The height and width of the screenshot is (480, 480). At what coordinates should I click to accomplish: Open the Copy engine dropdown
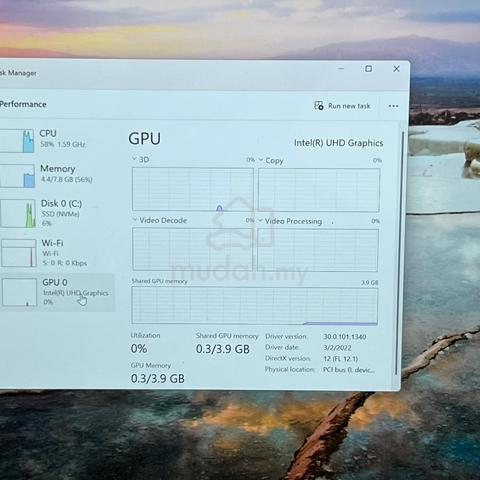tap(261, 160)
